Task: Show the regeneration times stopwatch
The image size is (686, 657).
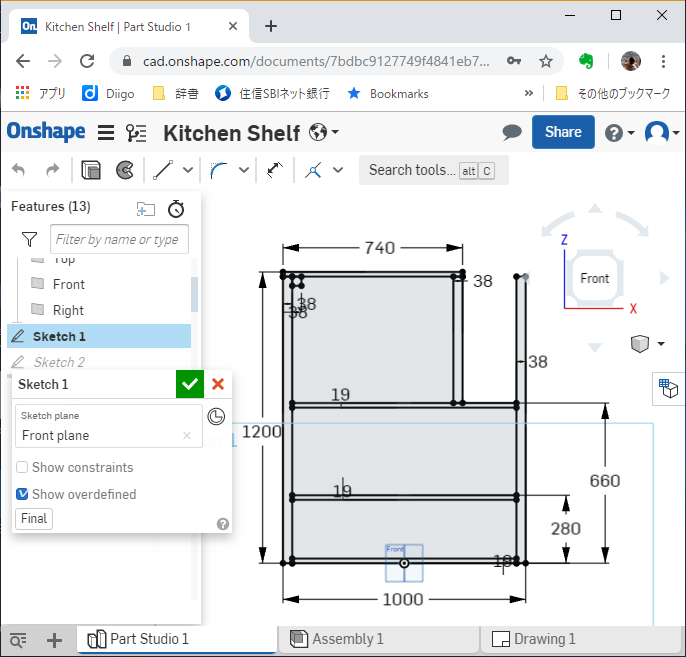Action: (x=176, y=209)
